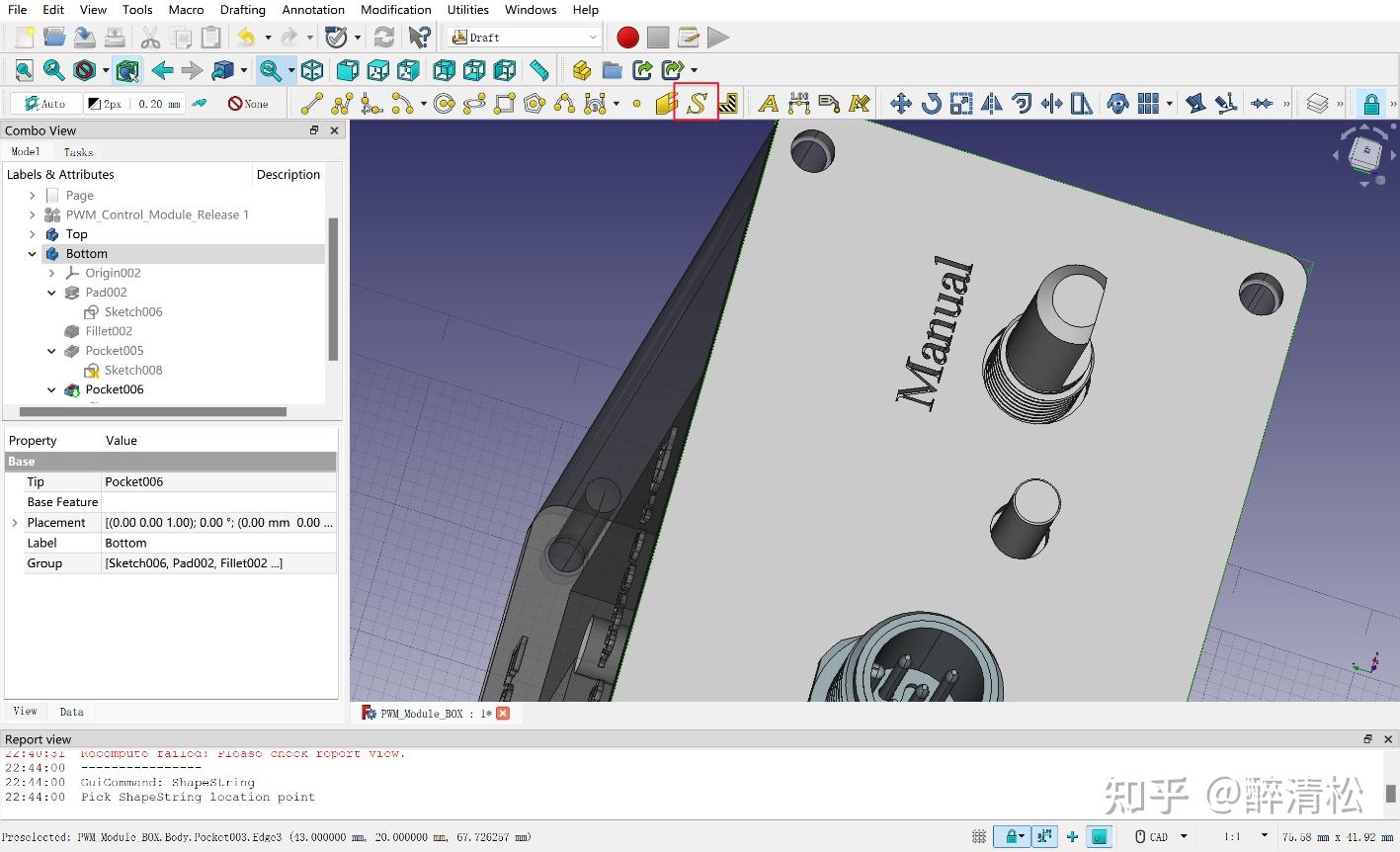Click the Refresh recompute icon
Image resolution: width=1400 pixels, height=852 pixels.
coord(383,38)
